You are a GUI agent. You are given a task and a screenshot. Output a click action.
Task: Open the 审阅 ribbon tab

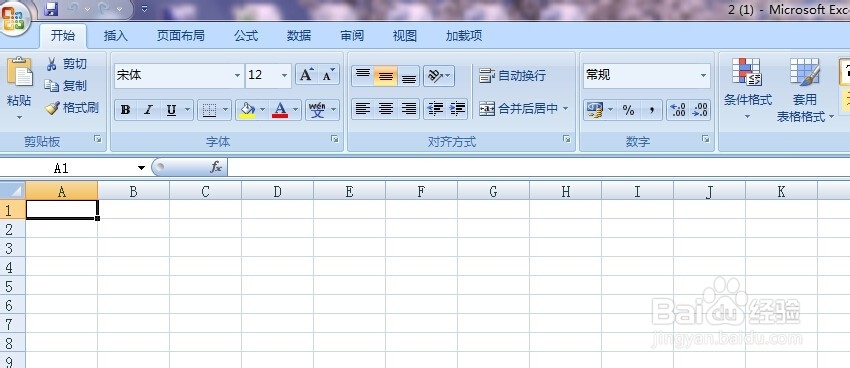pos(352,36)
